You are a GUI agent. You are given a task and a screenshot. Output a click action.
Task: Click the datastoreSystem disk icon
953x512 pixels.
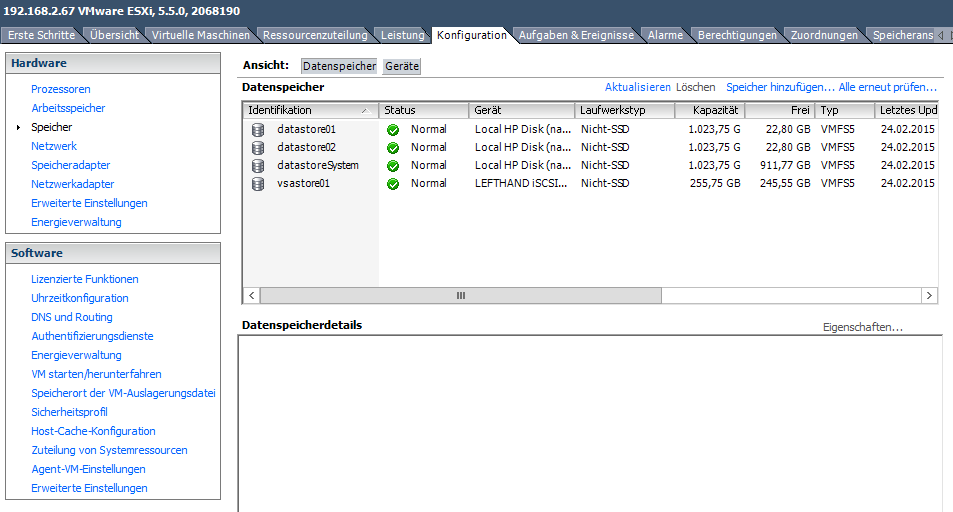coord(258,165)
